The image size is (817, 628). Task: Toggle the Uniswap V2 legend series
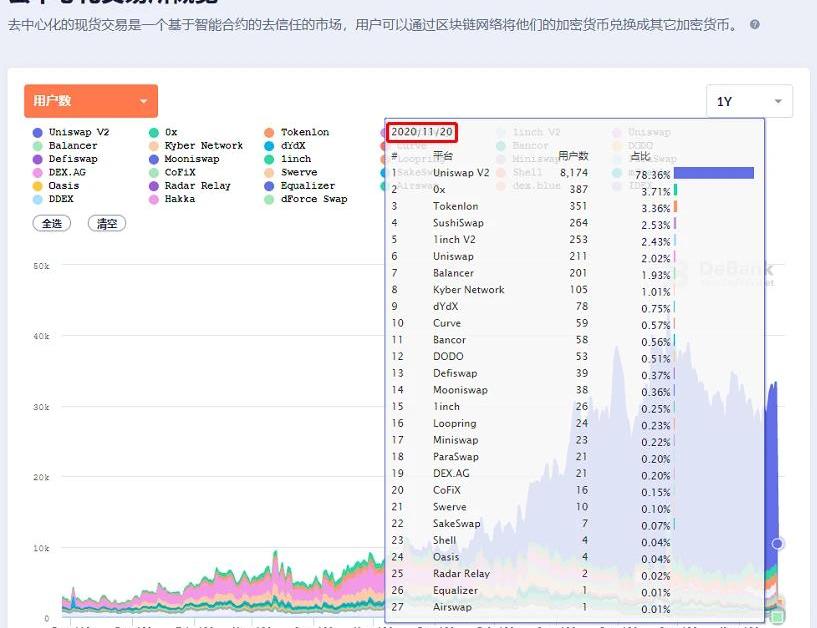[x=71, y=132]
